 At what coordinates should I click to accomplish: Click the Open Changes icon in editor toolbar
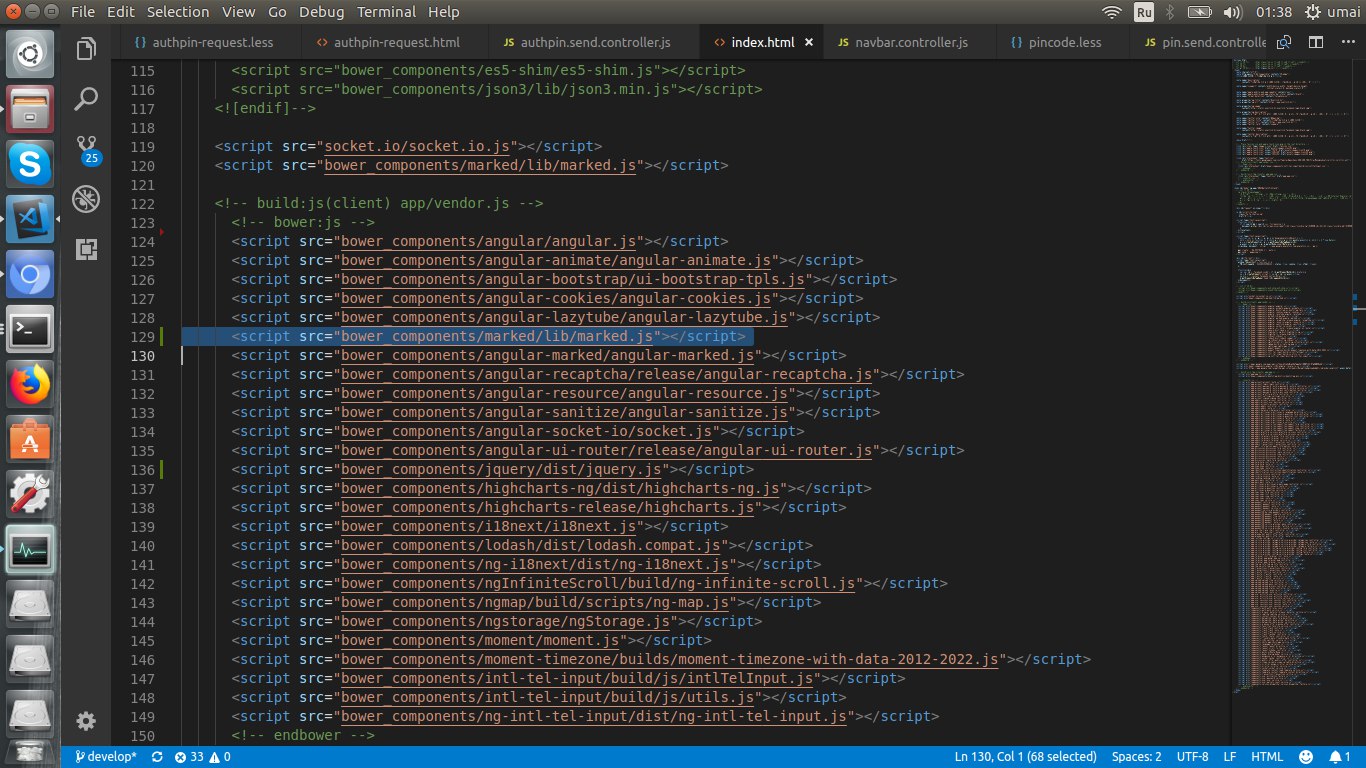pos(1284,43)
